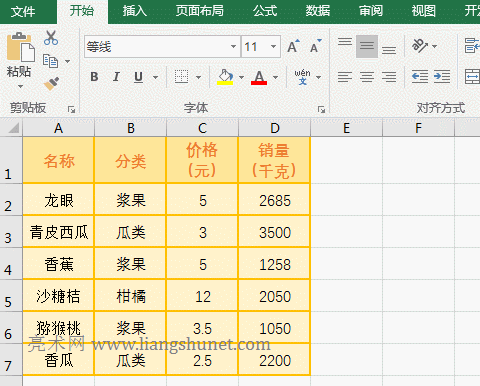Click cell containing 龙眼
The height and width of the screenshot is (386, 480).
58,200
